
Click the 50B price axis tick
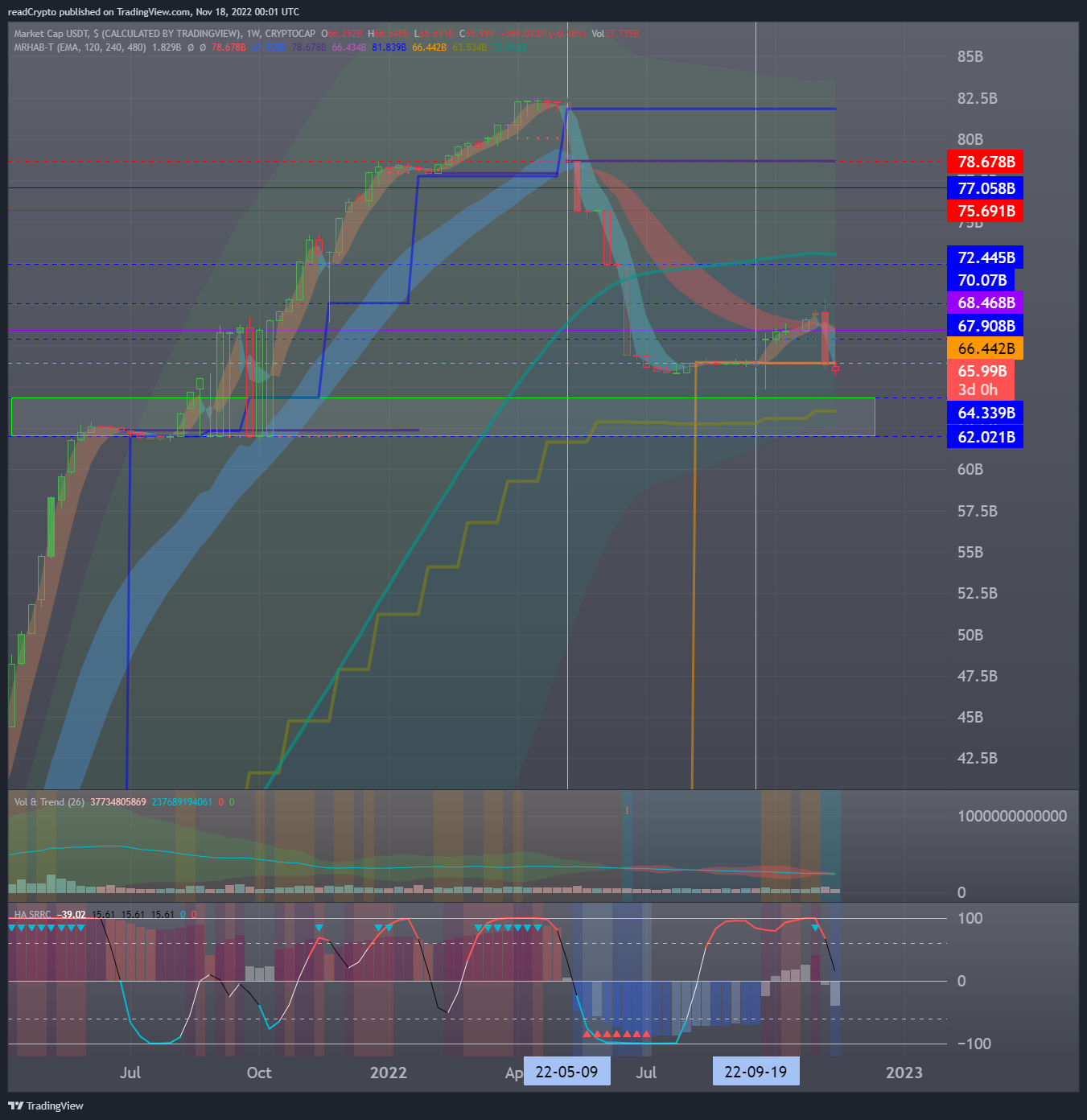[970, 635]
